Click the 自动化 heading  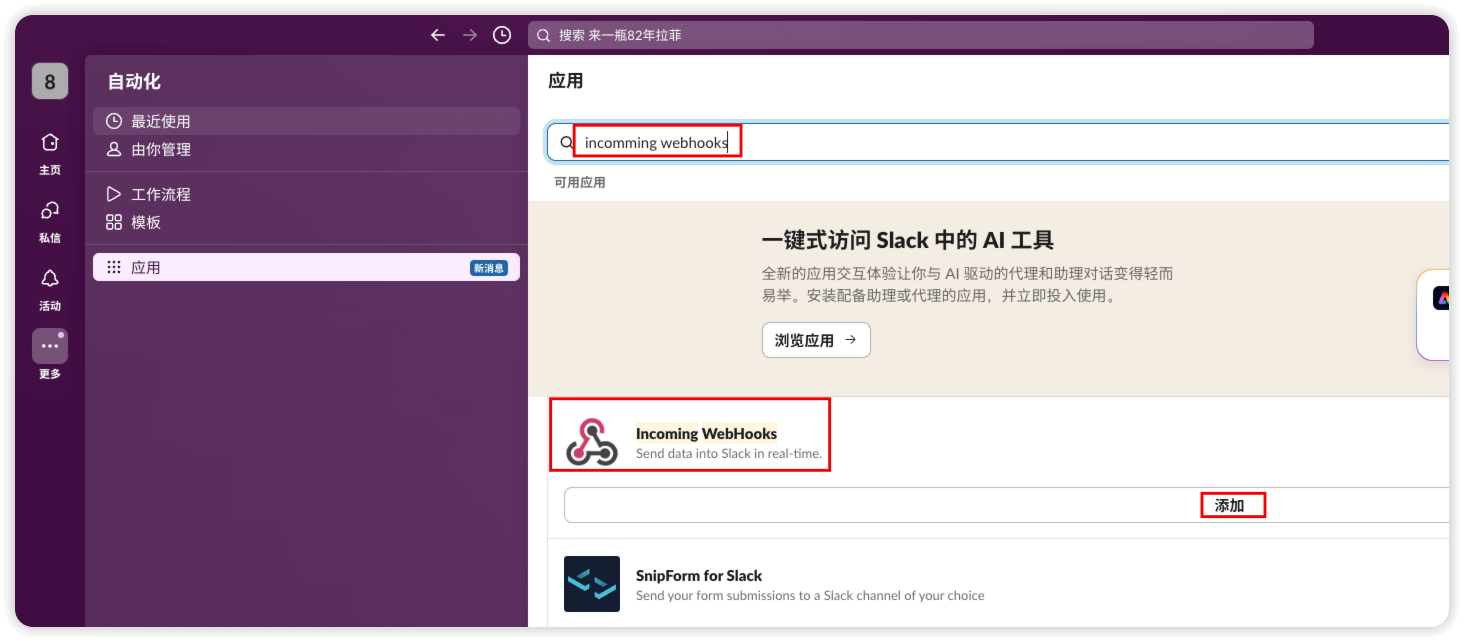tap(134, 82)
